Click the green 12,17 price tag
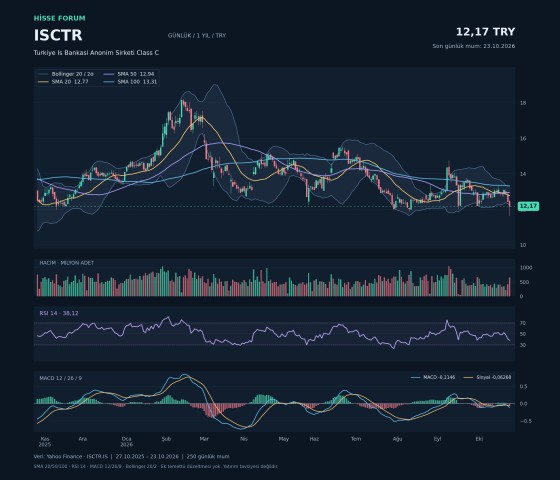The height and width of the screenshot is (480, 560). 528,206
